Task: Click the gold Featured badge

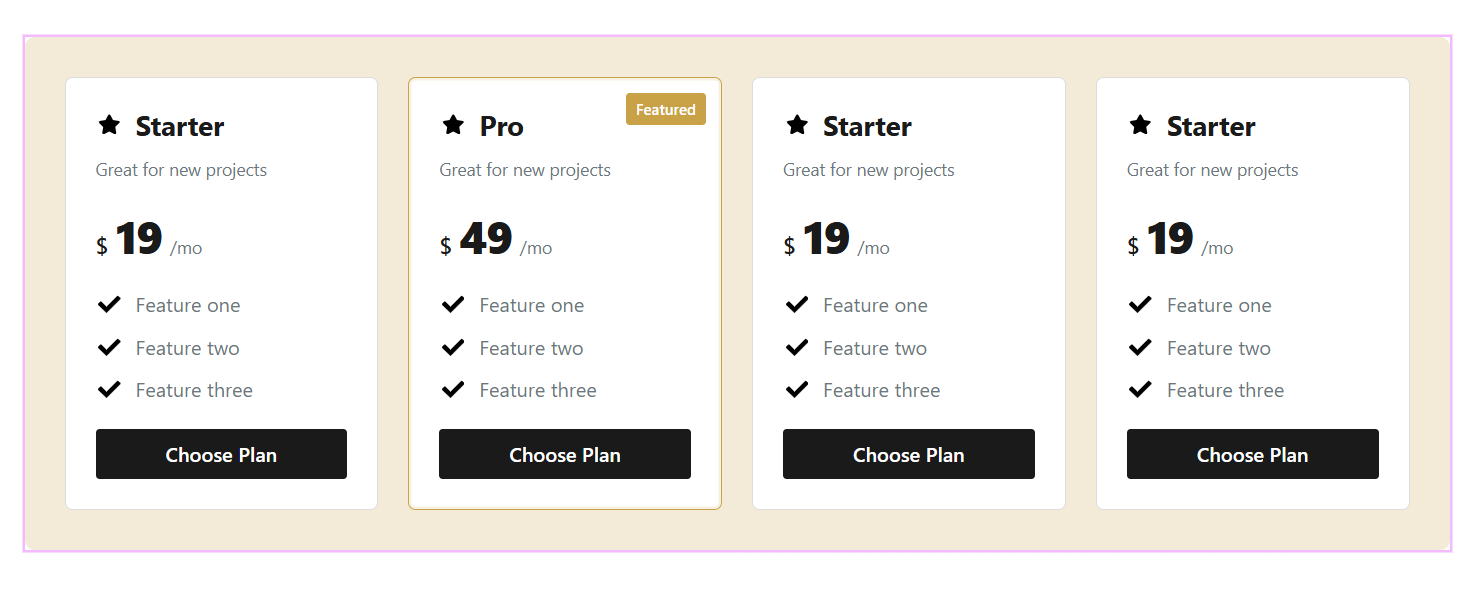Action: tap(666, 110)
